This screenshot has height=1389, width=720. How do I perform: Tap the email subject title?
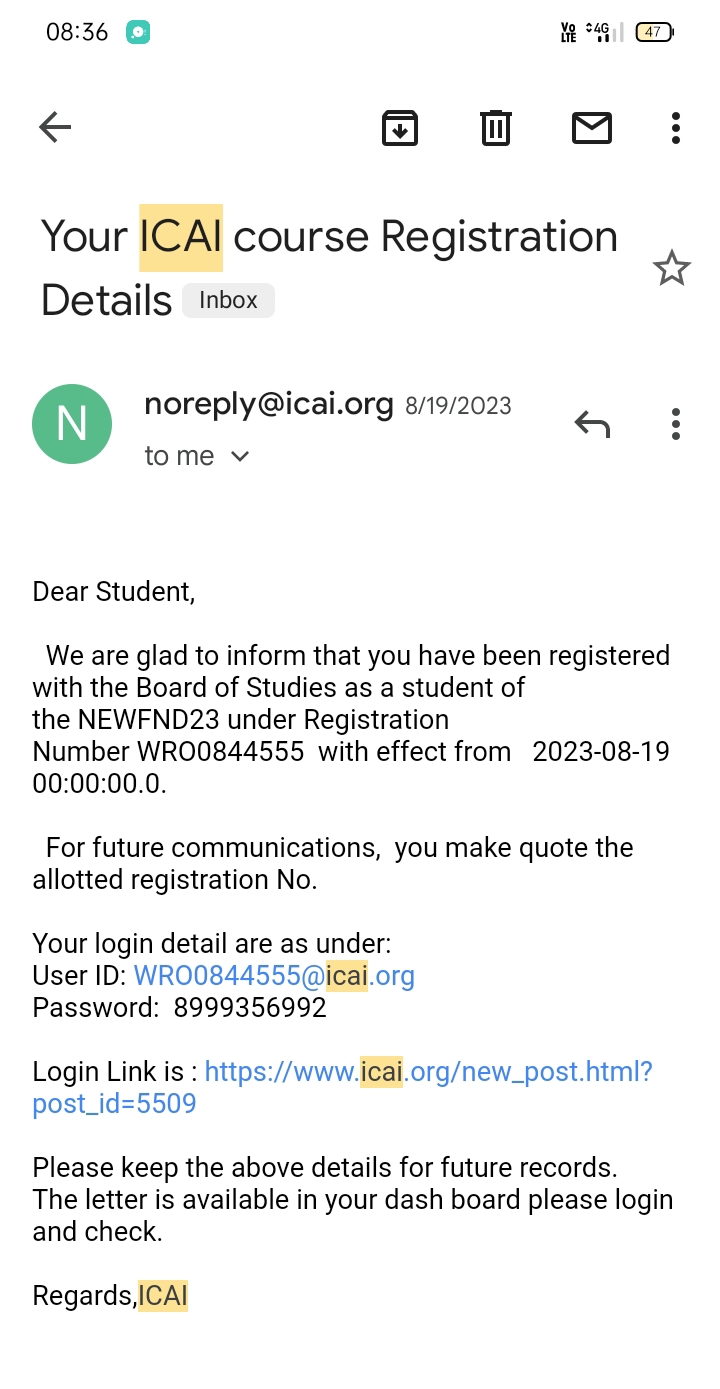[x=329, y=267]
